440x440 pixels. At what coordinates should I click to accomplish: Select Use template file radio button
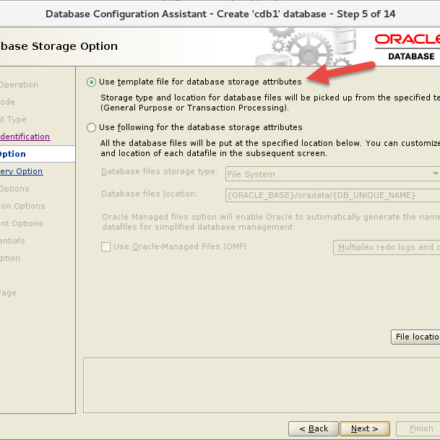(x=91, y=82)
